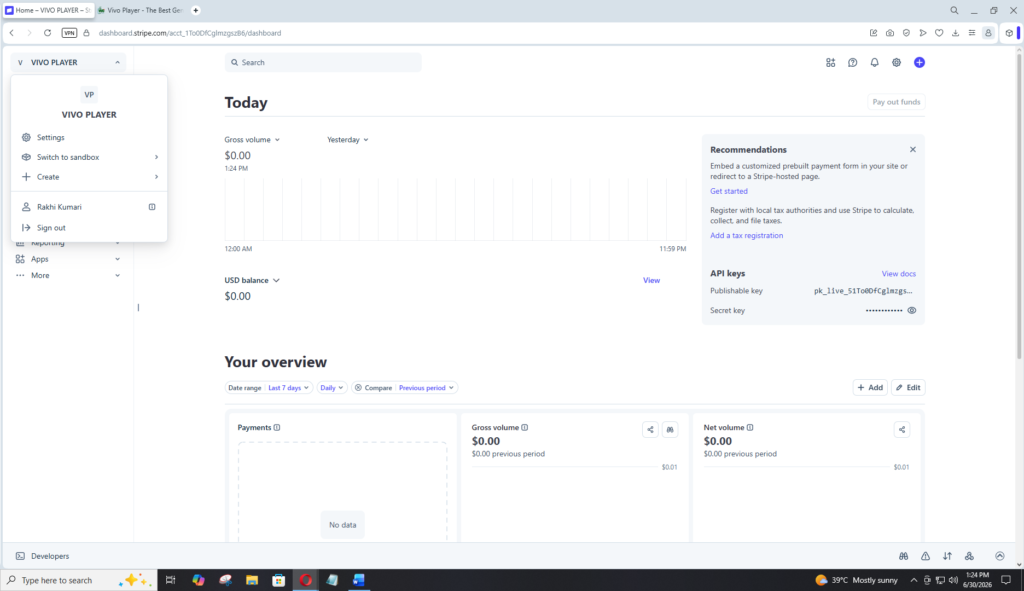Show info for Payments chart
Screen dimensions: 1024x591
(277, 428)
